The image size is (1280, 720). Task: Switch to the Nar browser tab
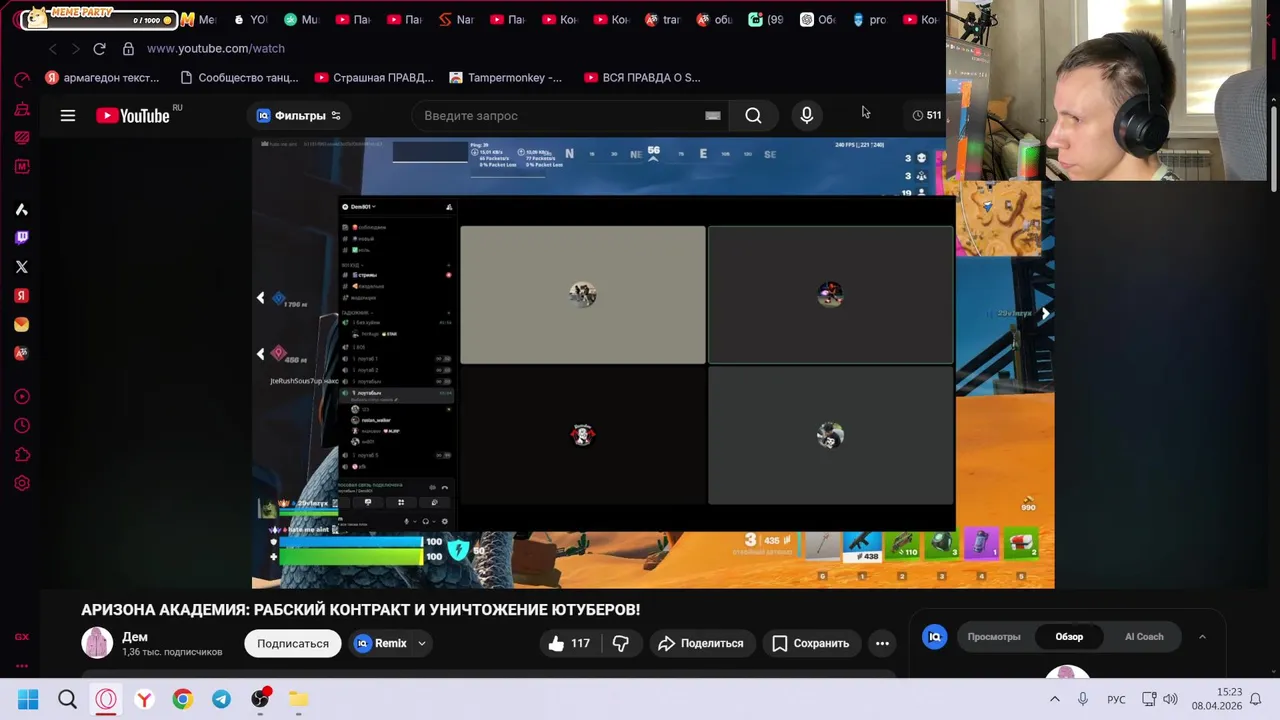456,19
